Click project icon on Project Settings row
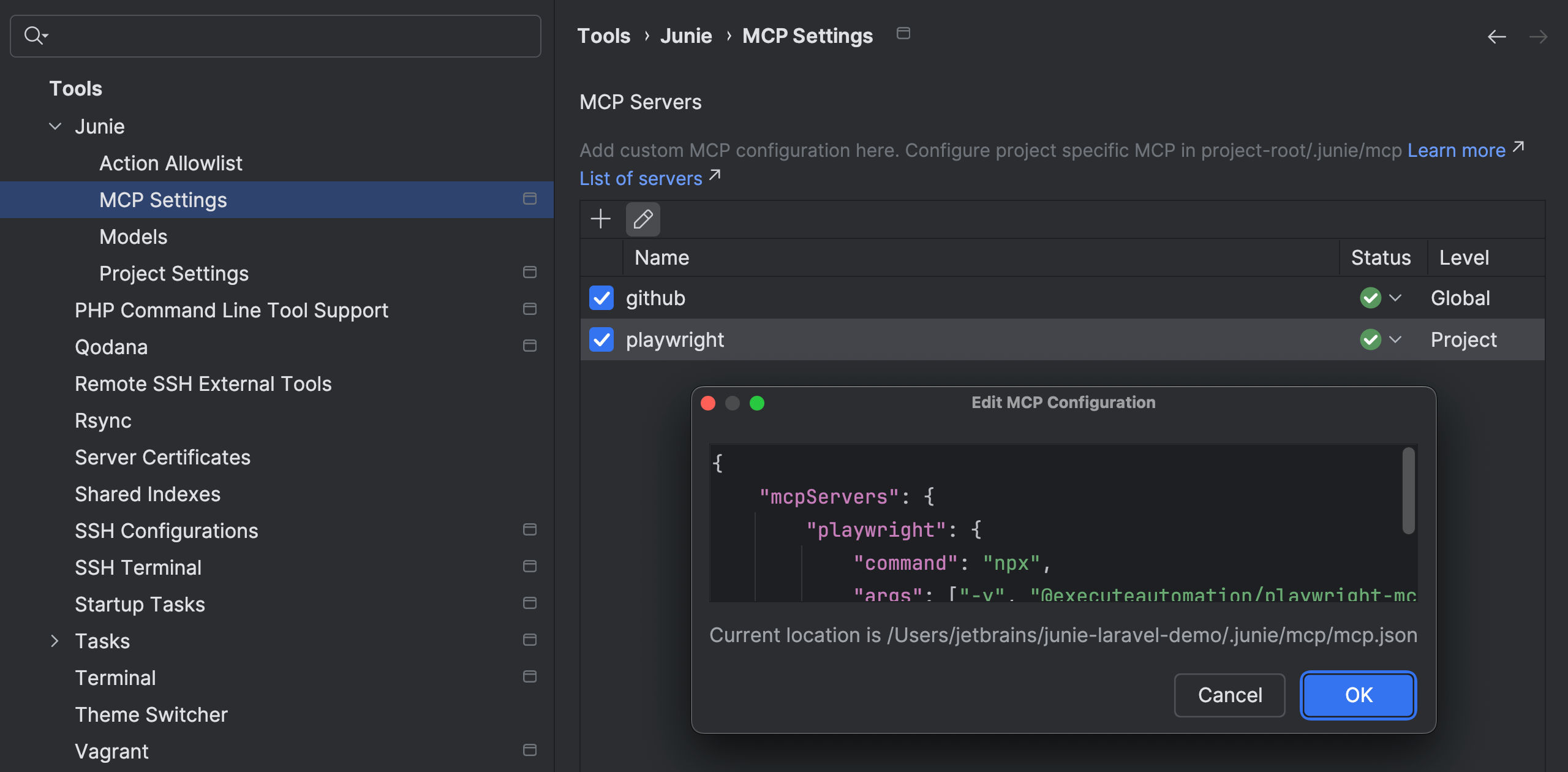This screenshot has width=1568, height=772. pos(530,272)
